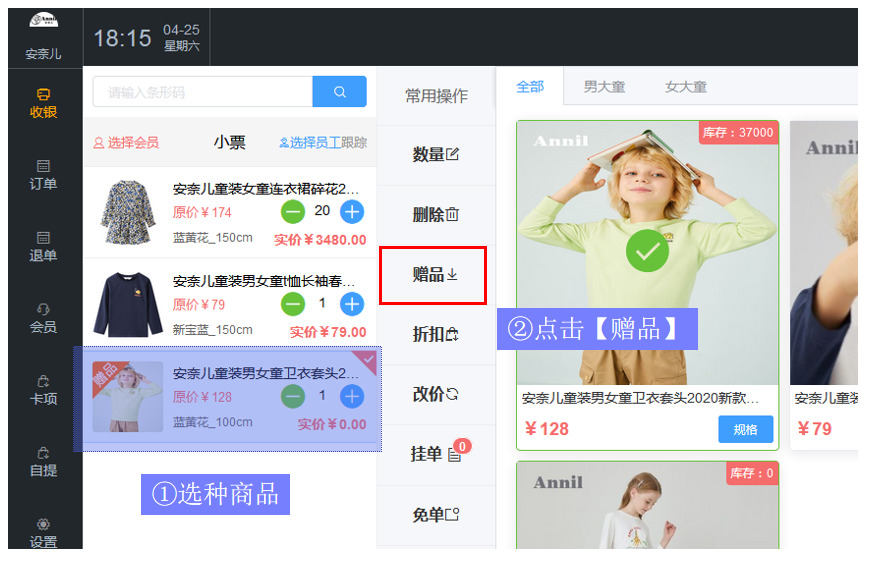Click 赠品 gift operation button

pos(434,275)
